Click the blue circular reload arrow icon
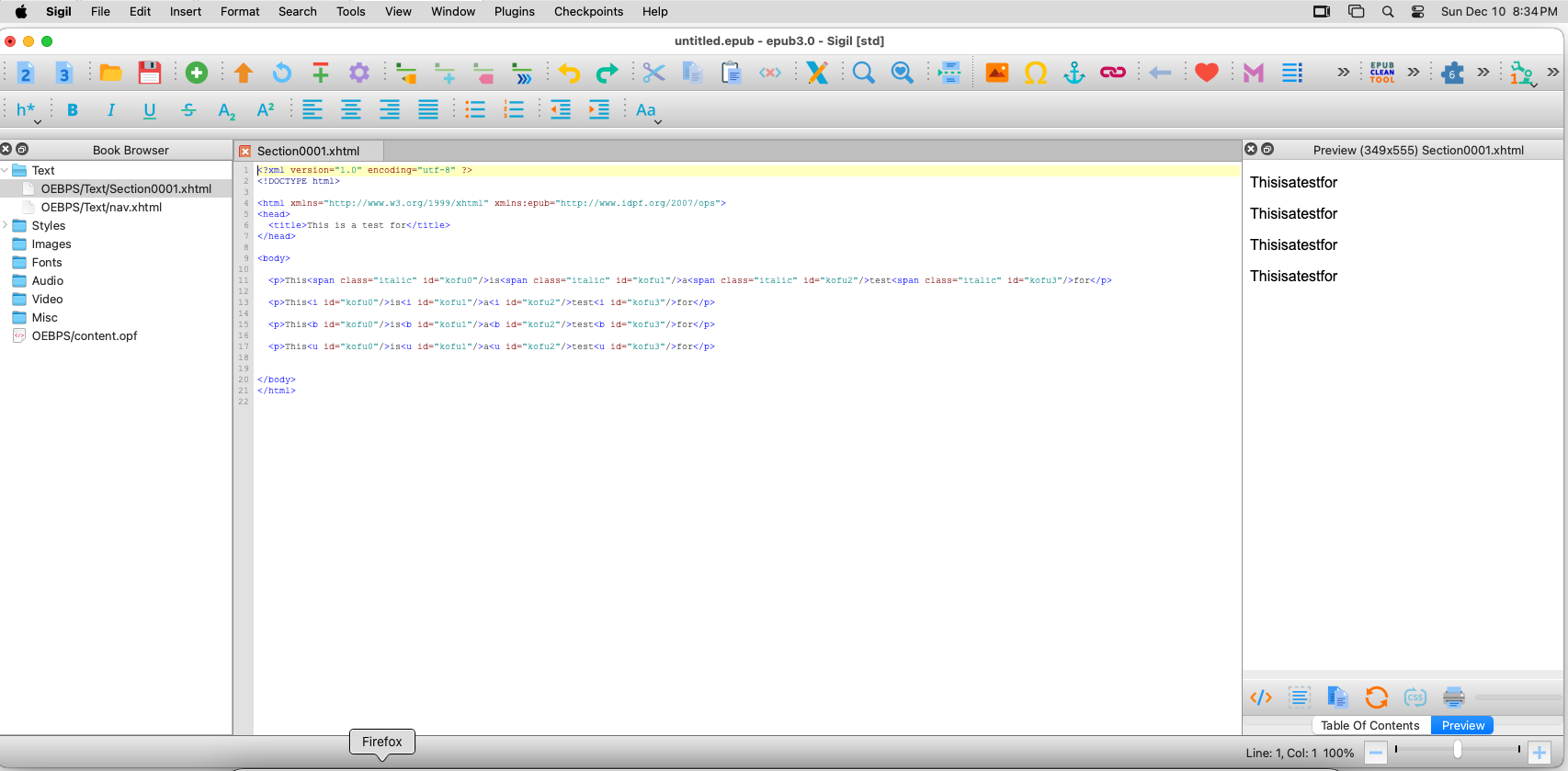1568x771 pixels. (x=282, y=73)
